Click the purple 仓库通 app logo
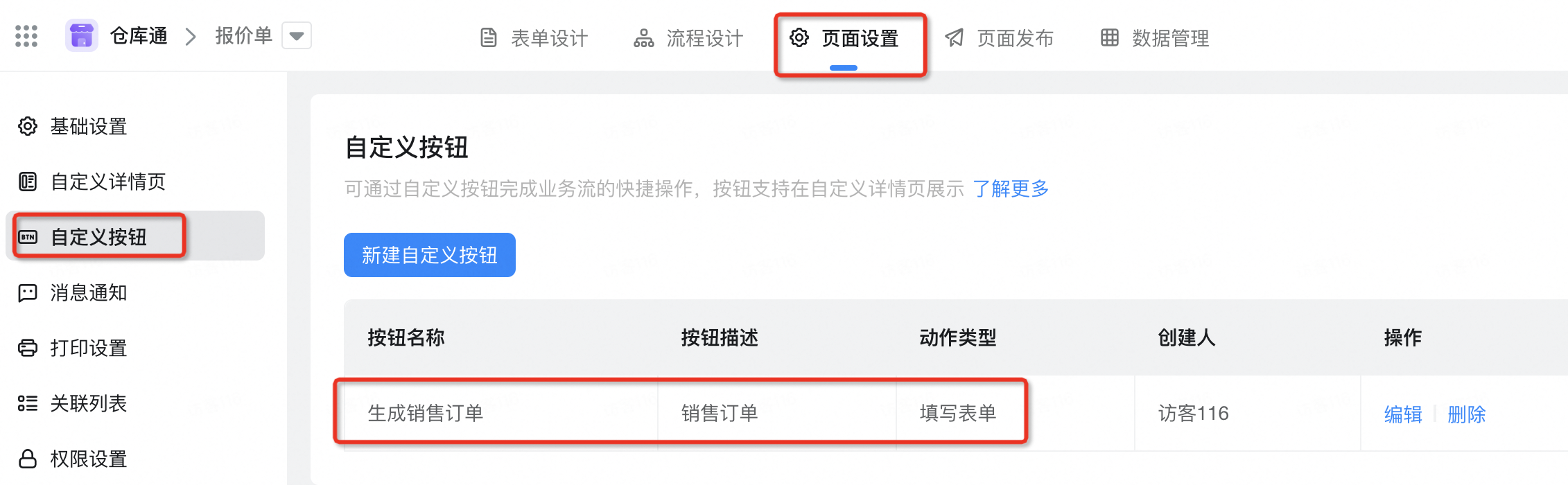The width and height of the screenshot is (1568, 485). click(82, 36)
